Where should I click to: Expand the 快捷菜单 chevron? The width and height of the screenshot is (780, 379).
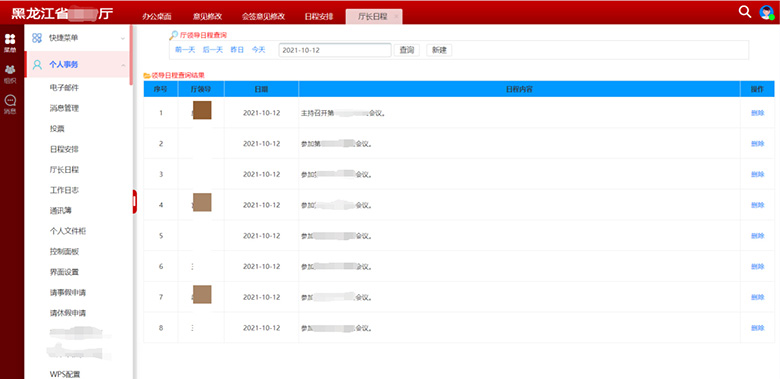click(x=123, y=38)
